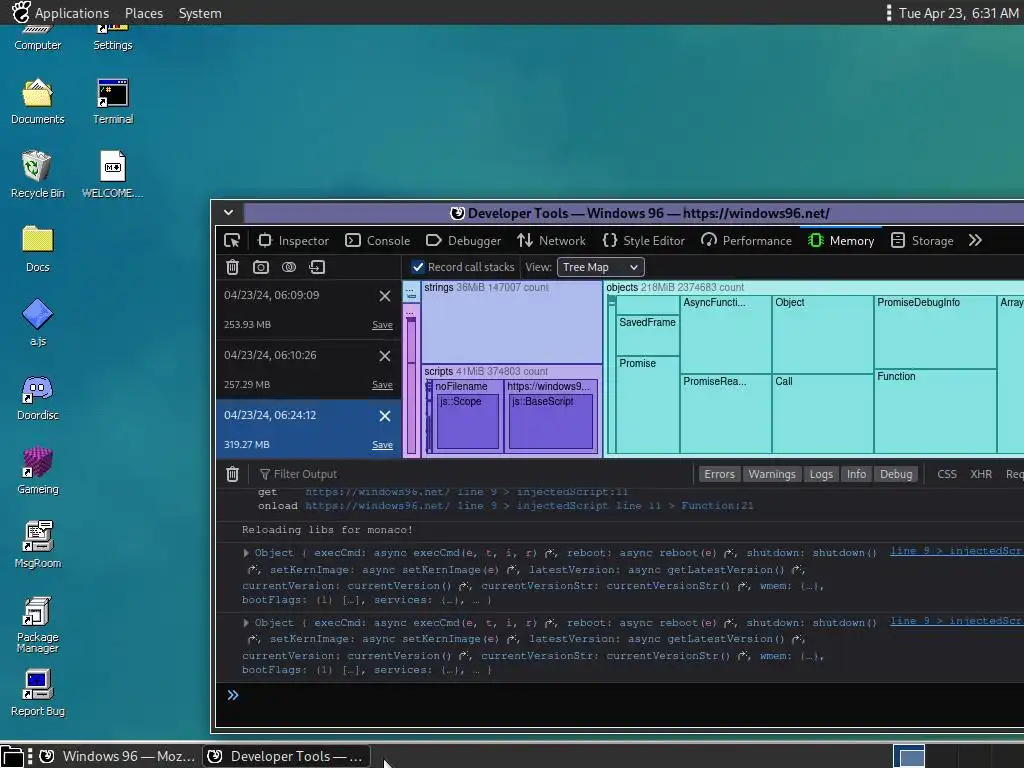Delete the 06:24:12 snapshot
This screenshot has width=1024, height=768.
tap(385, 416)
